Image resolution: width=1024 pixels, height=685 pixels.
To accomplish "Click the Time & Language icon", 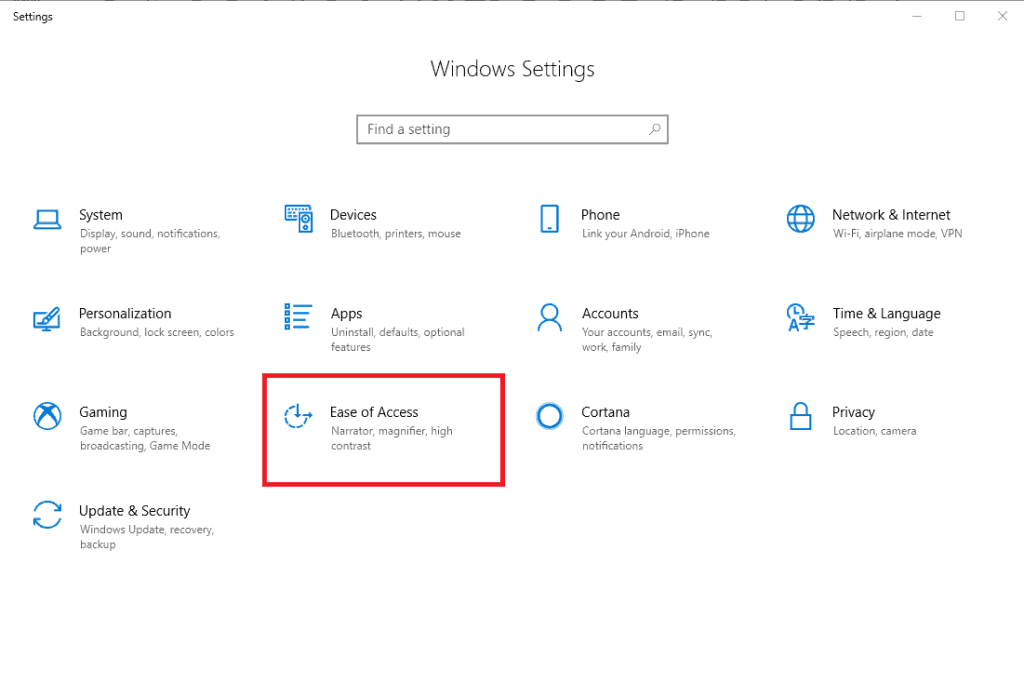I will 801,317.
